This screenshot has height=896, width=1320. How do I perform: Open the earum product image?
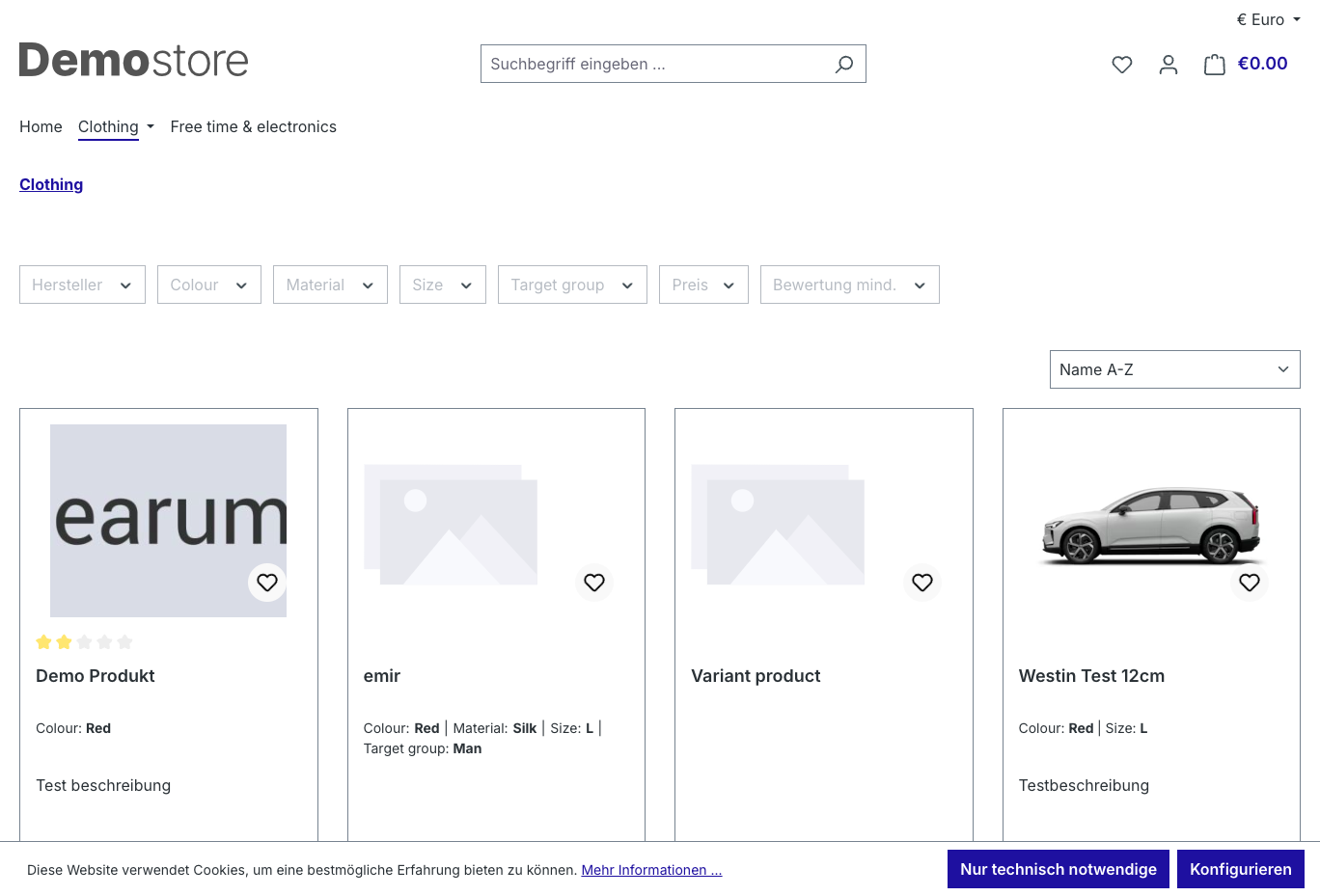[x=168, y=521]
